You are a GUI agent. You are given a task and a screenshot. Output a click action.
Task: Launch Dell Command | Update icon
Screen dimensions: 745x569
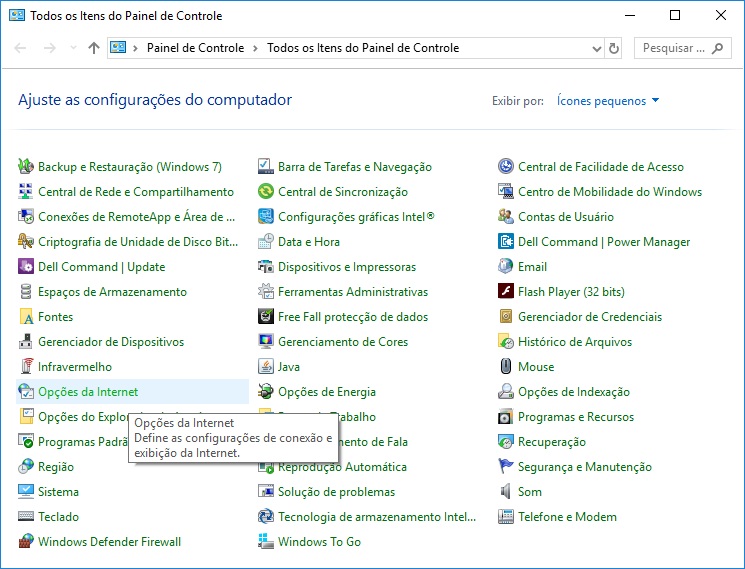click(26, 266)
